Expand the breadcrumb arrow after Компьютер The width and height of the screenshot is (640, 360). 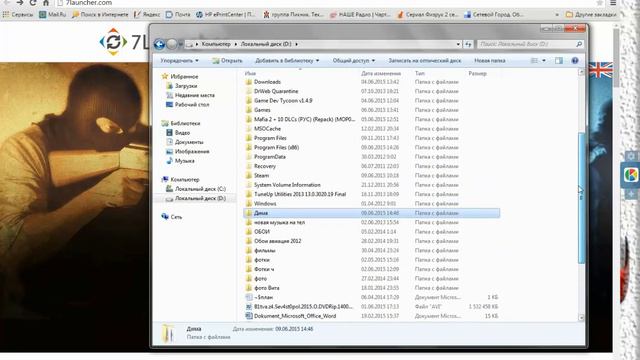tap(236, 44)
